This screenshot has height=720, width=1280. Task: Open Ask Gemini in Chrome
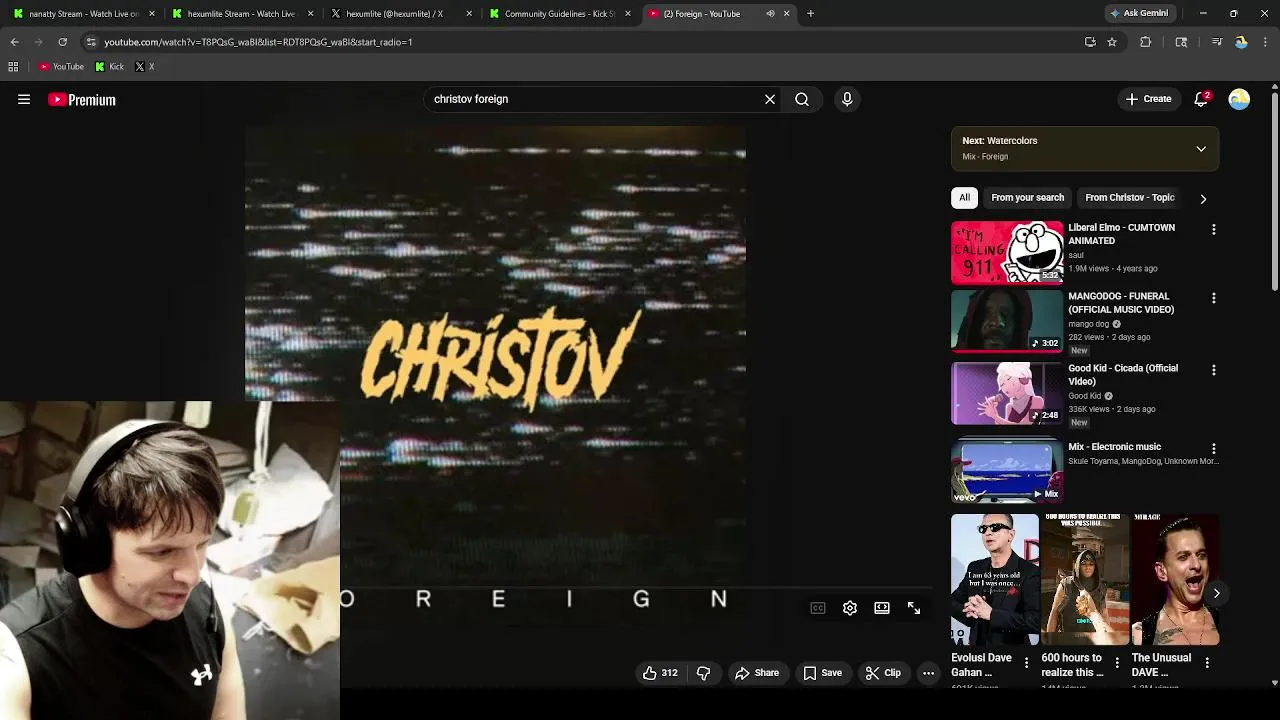pos(1138,13)
